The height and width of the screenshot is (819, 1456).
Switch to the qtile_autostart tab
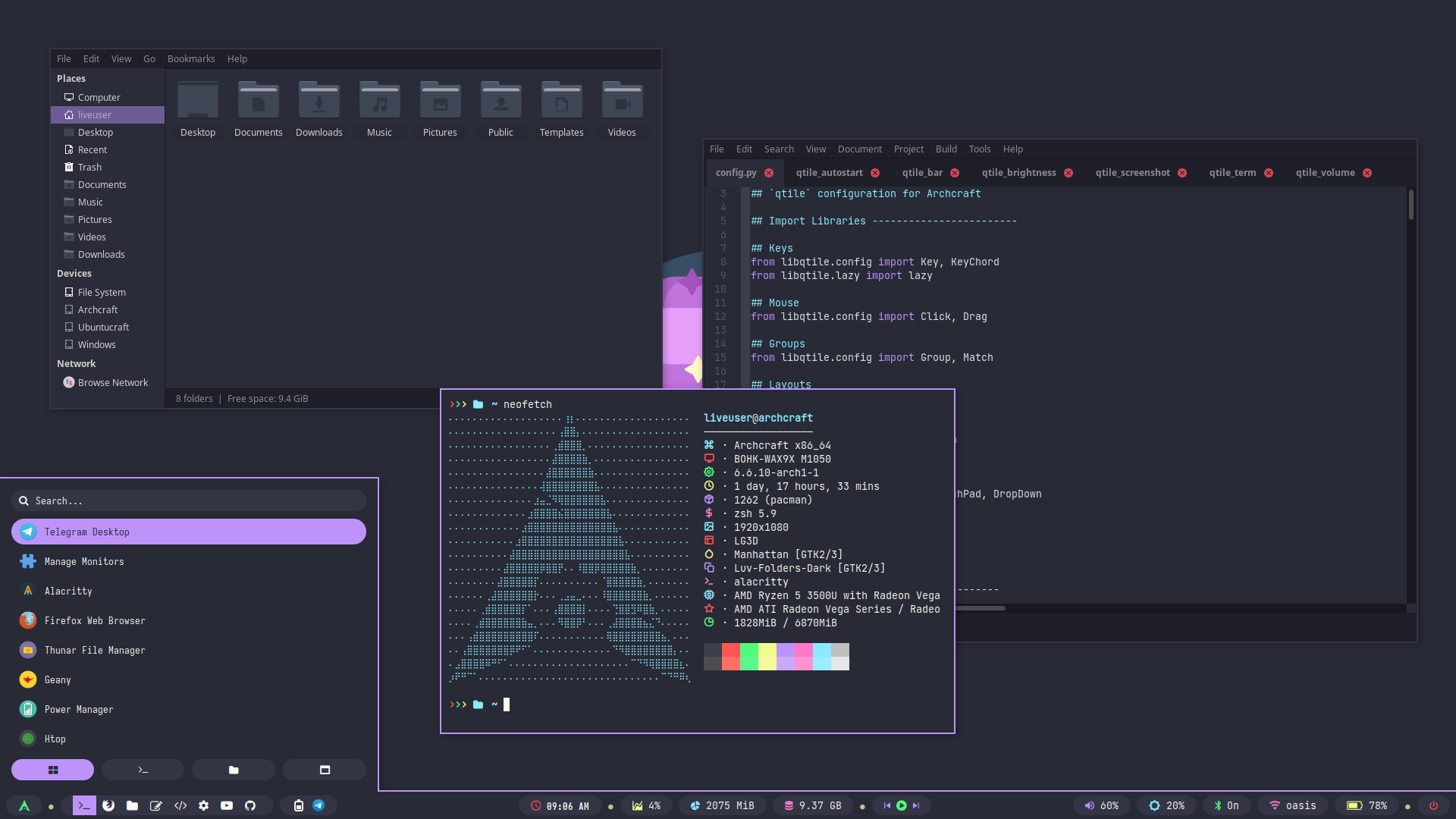[829, 172]
